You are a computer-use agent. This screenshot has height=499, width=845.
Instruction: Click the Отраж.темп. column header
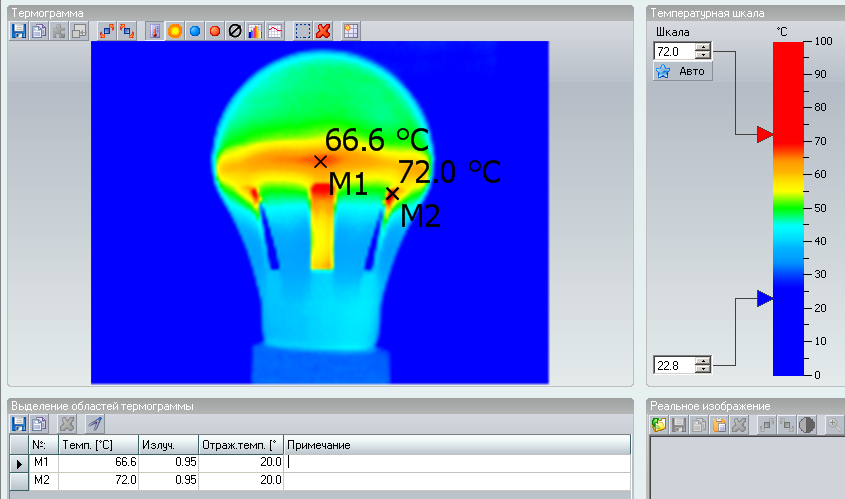[x=241, y=445]
